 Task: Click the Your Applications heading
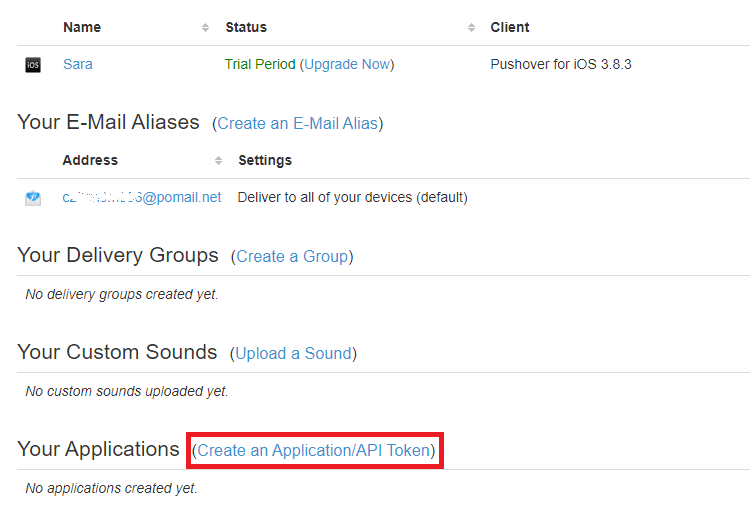point(98,449)
